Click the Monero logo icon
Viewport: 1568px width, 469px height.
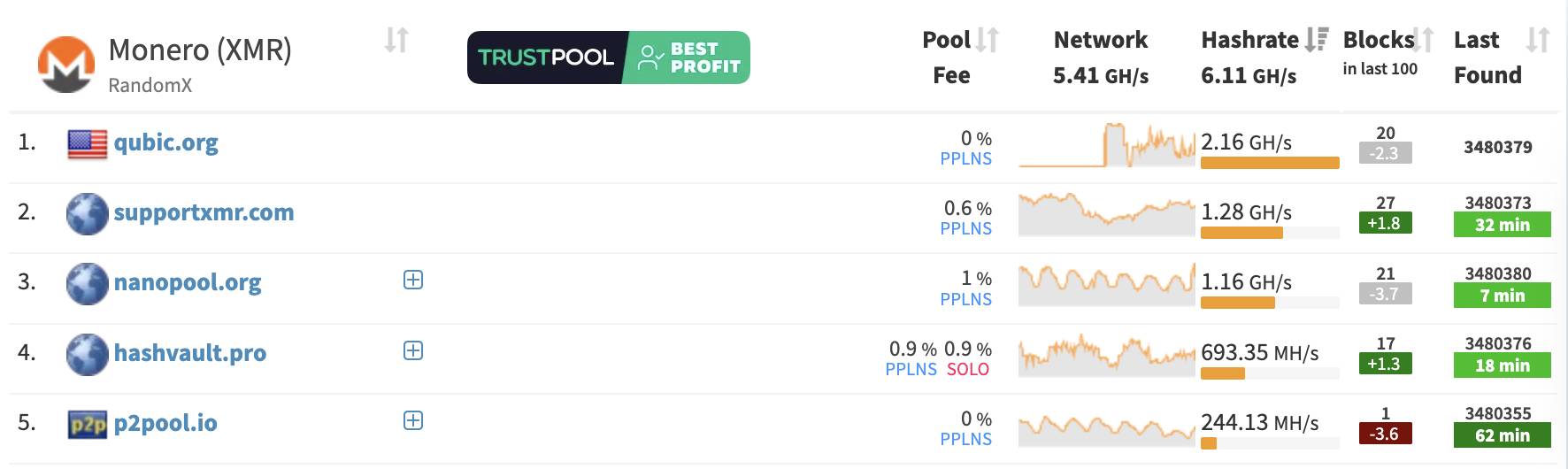point(66,65)
